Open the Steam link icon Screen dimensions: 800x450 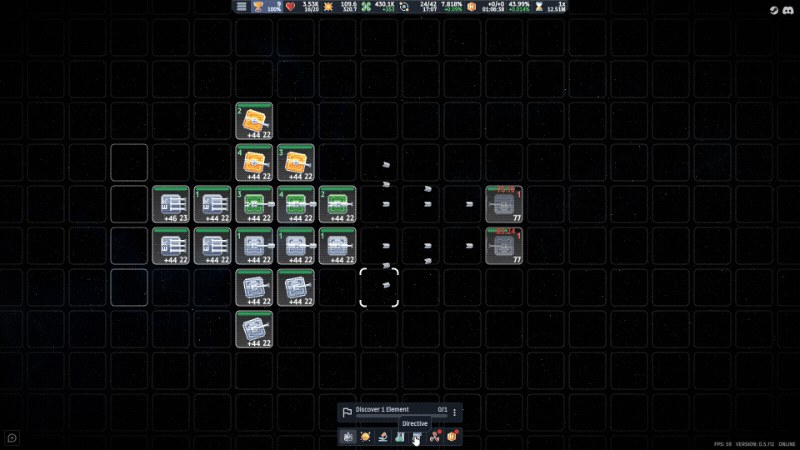point(774,10)
